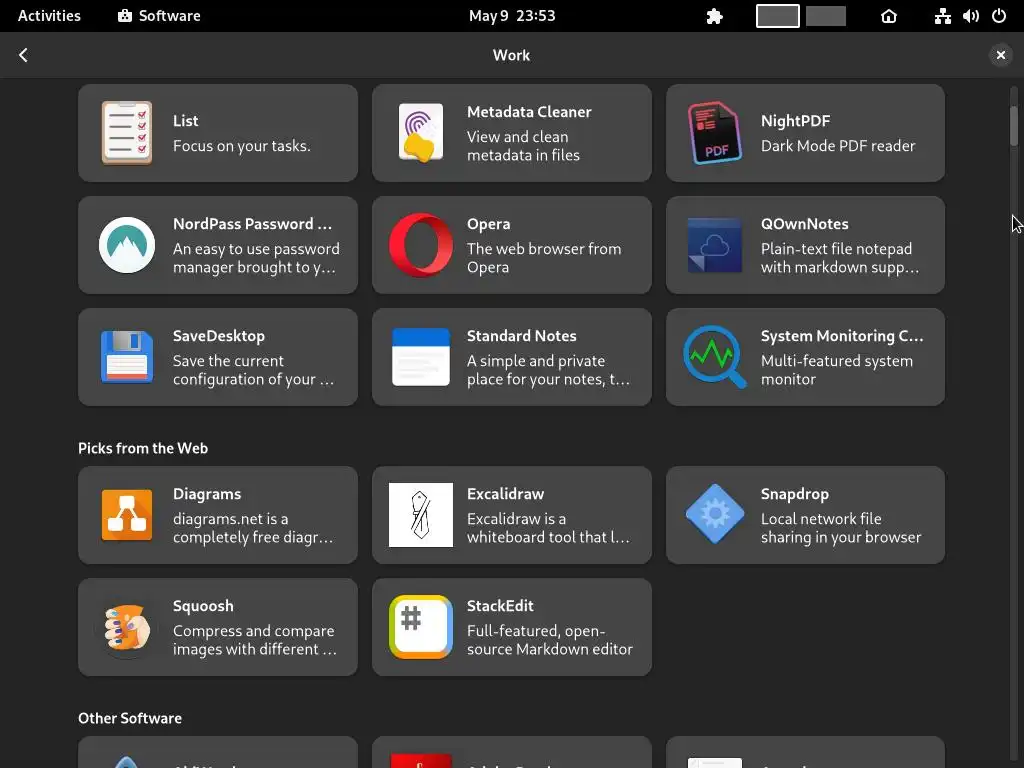Image resolution: width=1024 pixels, height=768 pixels.
Task: Click "View and clean metadata in files"
Action: [523, 146]
